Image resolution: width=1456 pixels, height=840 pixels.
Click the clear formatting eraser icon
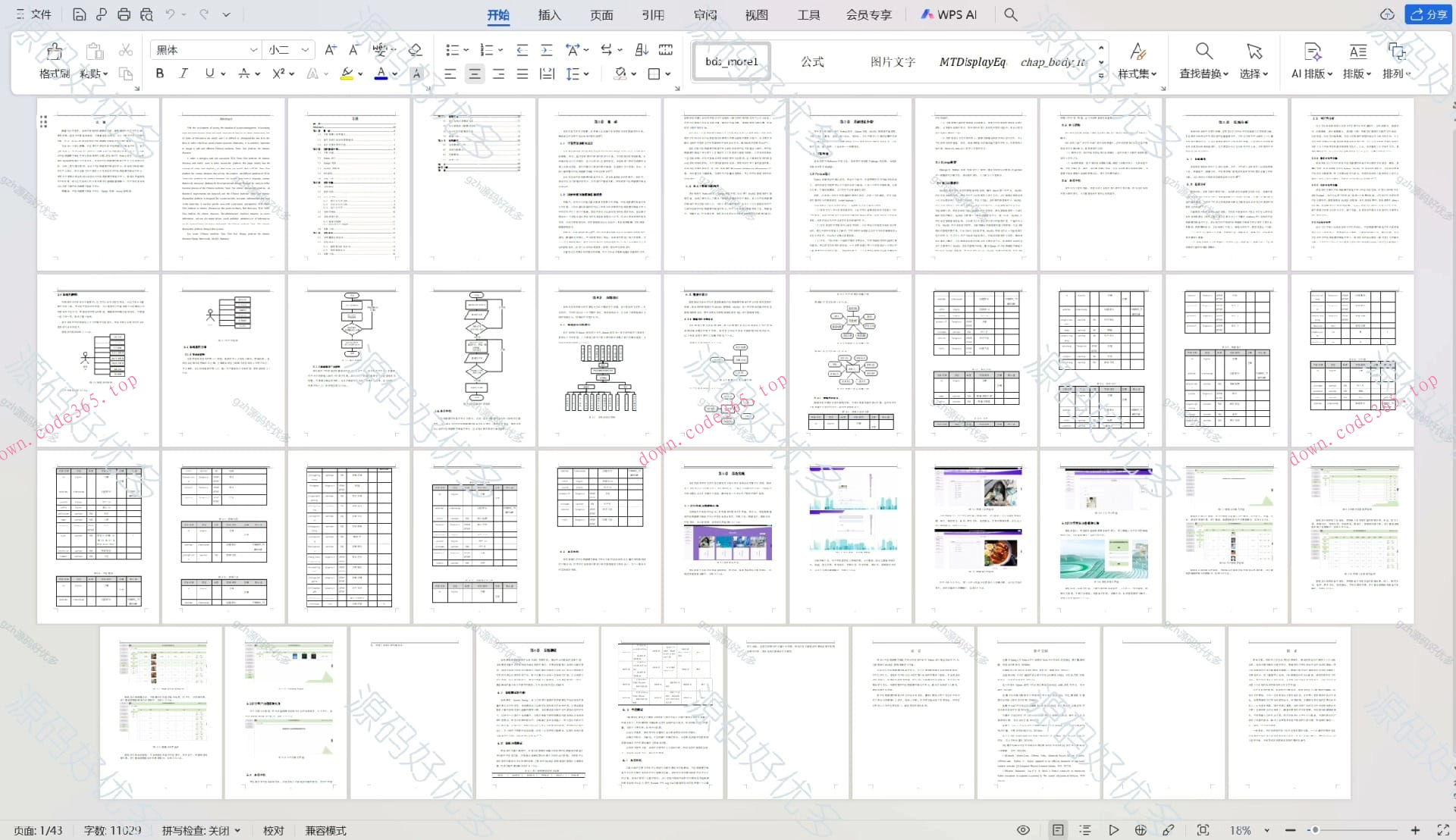415,50
